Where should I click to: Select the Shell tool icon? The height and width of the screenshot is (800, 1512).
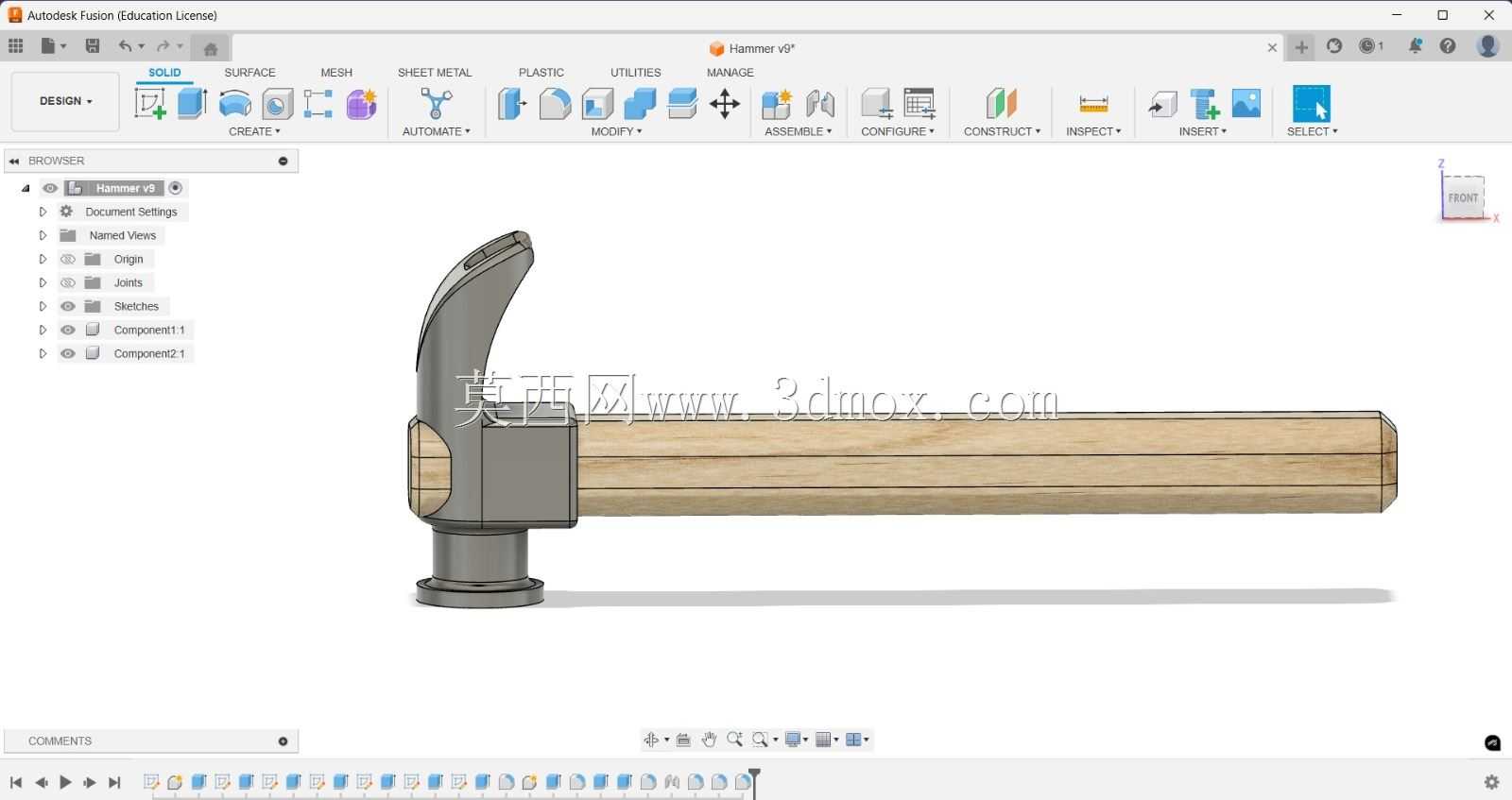point(597,103)
